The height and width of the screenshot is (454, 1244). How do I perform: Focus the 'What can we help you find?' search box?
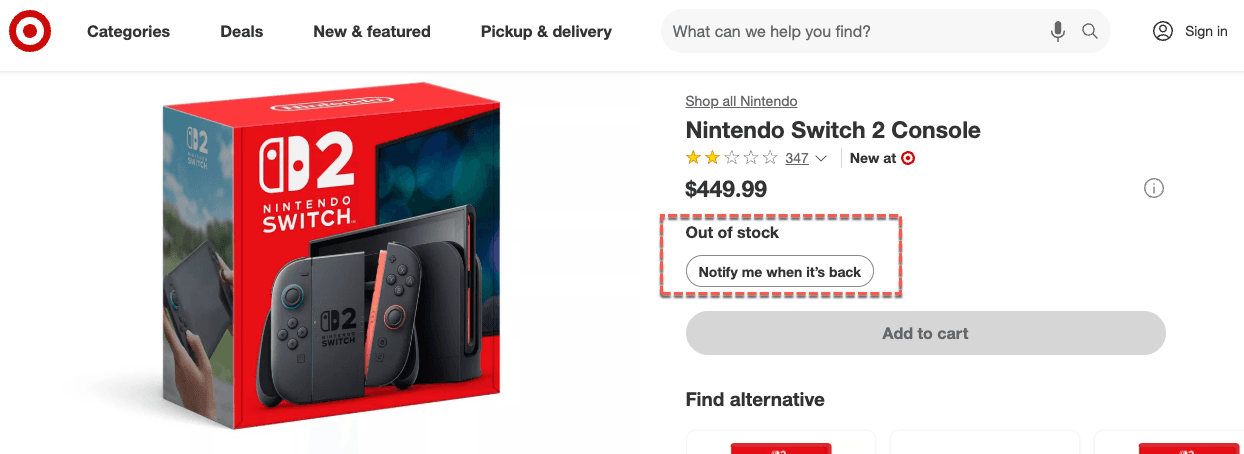point(855,32)
